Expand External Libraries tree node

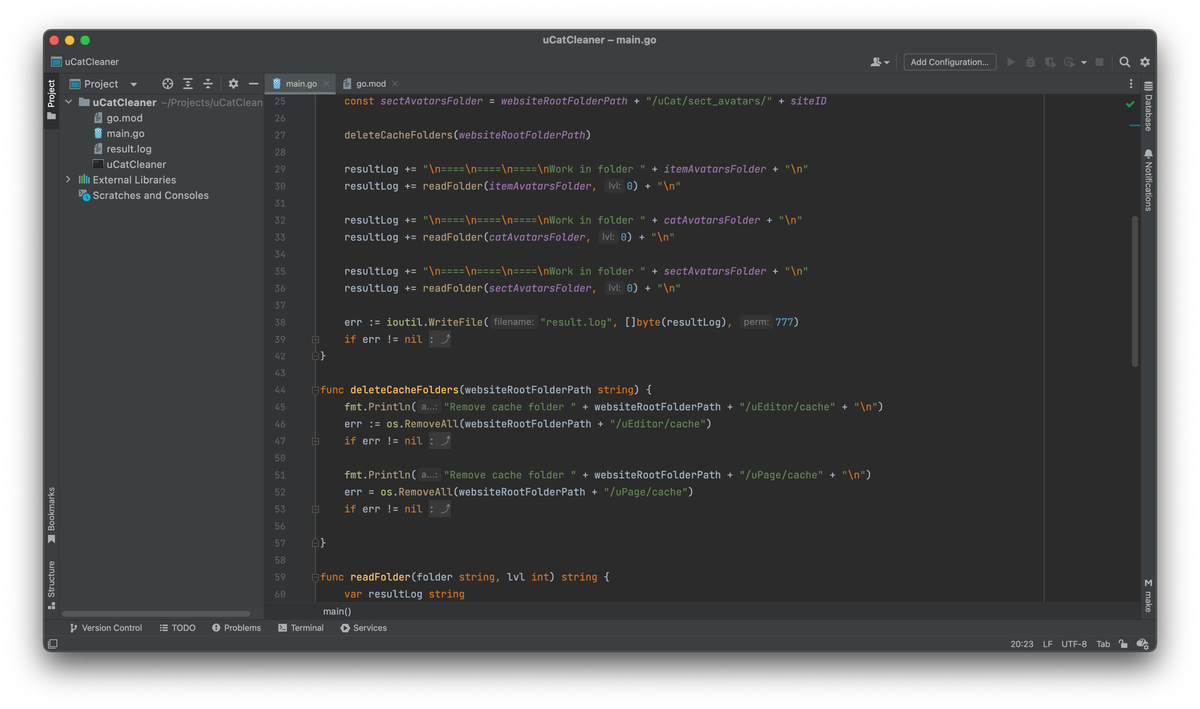point(68,180)
